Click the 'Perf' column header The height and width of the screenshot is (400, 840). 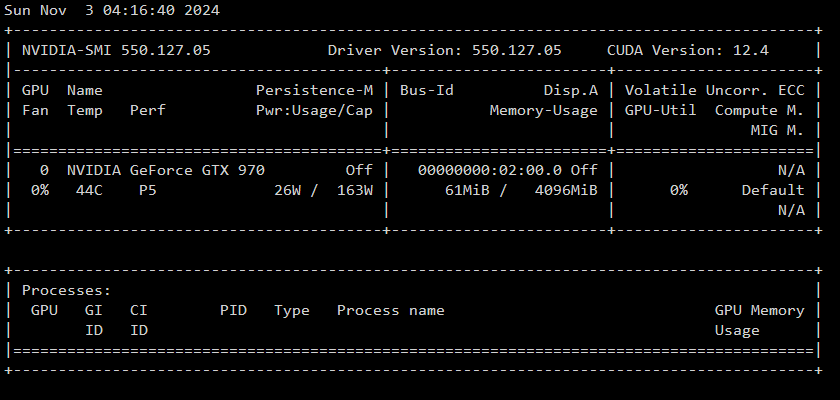coord(148,110)
